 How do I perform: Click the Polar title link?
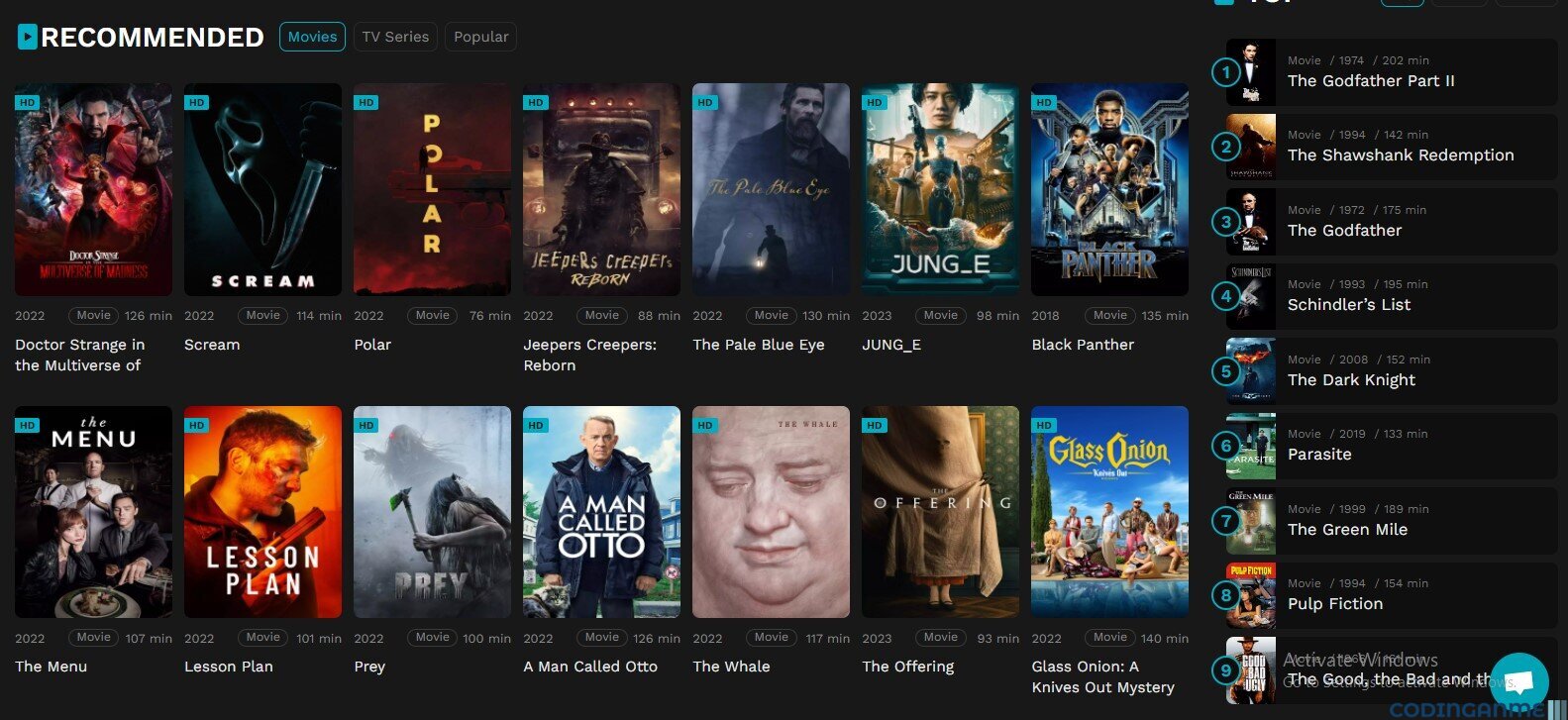(x=372, y=345)
